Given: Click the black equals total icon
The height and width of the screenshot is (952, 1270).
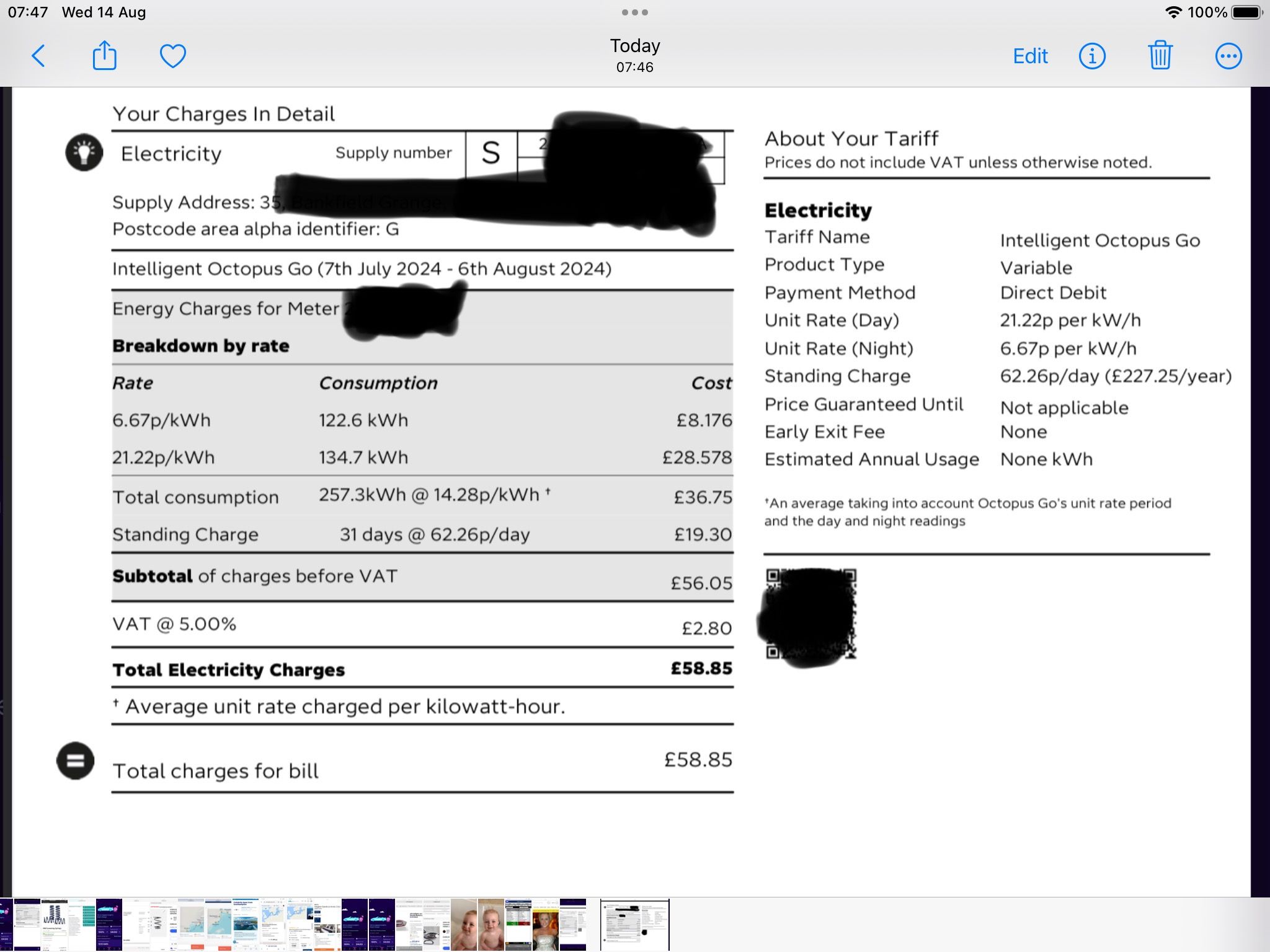Looking at the screenshot, I should 76,760.
